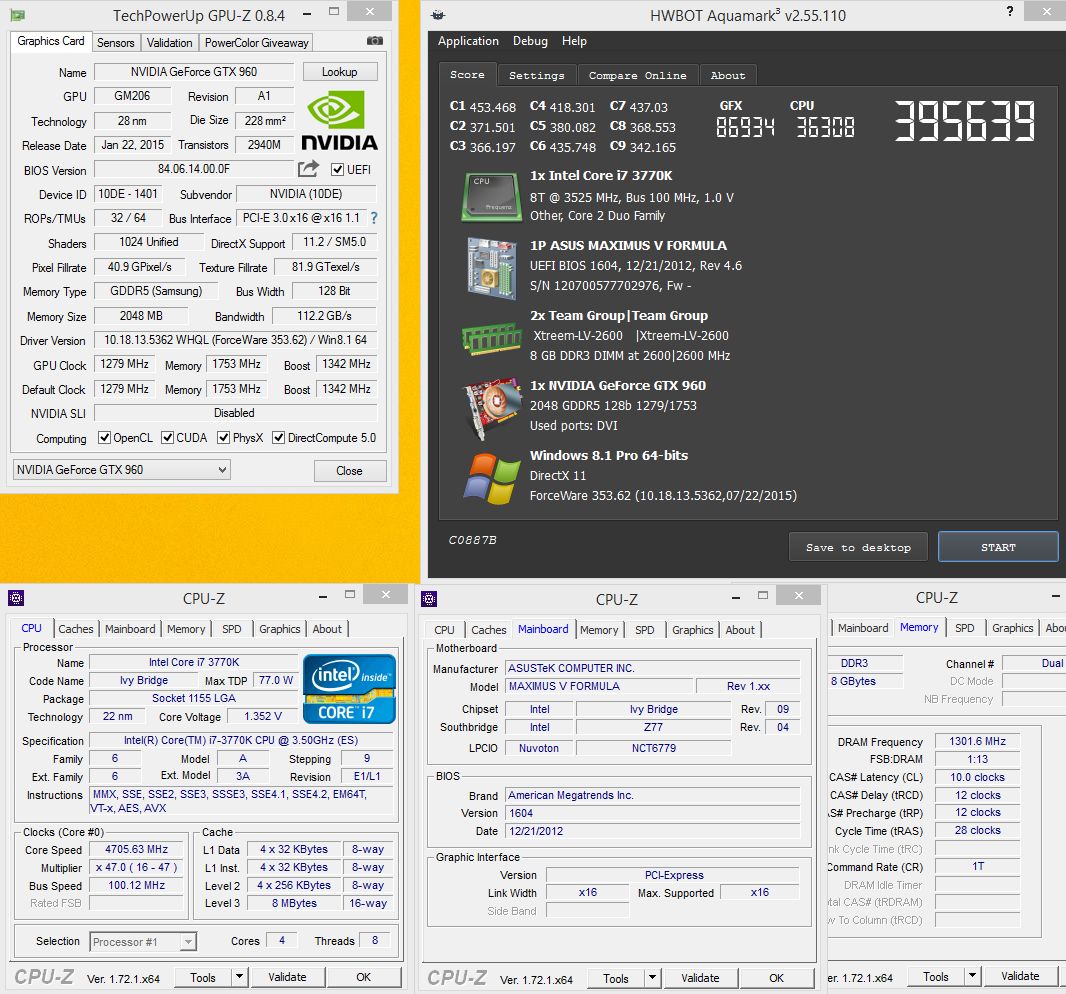The image size is (1066, 994).
Task: Click the total score 395639 in Aquamark
Action: click(x=965, y=121)
